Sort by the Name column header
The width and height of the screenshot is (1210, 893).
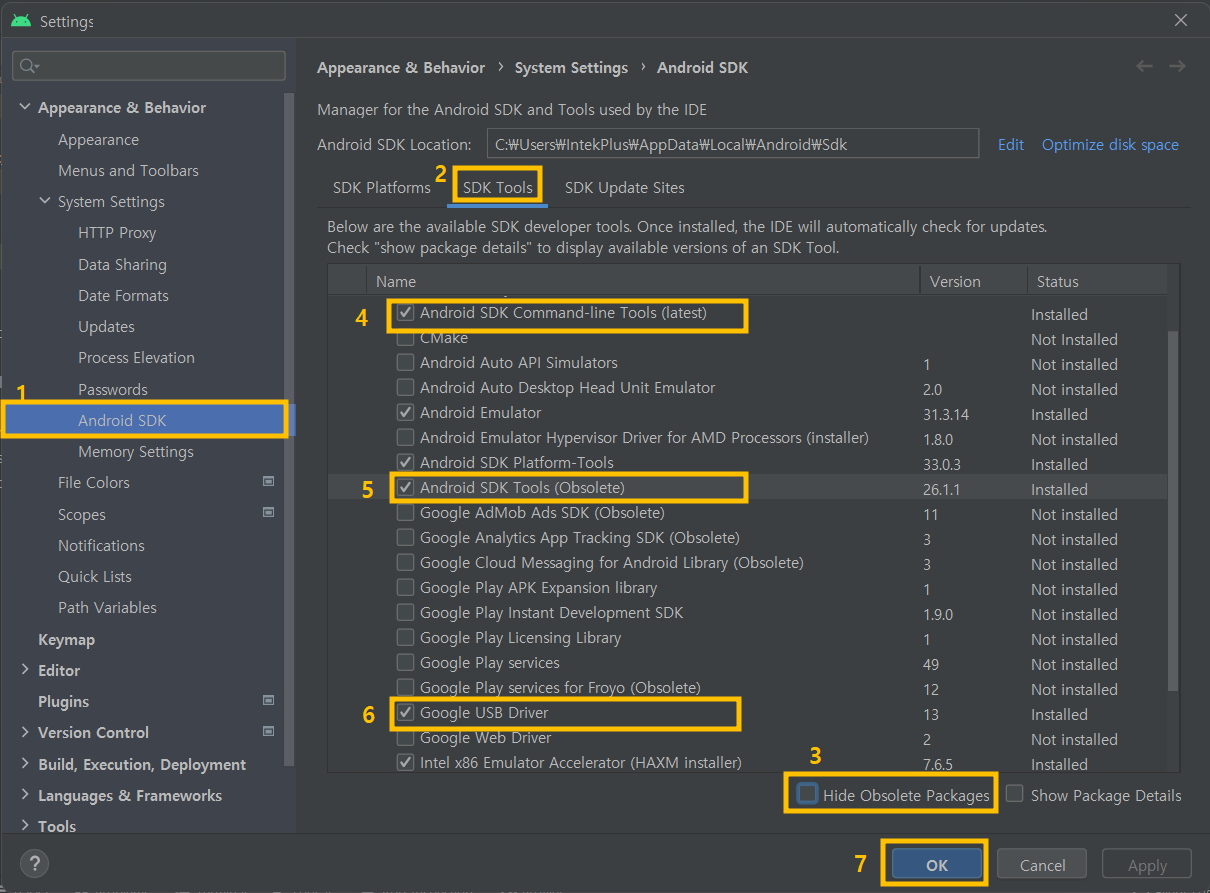[642, 281]
